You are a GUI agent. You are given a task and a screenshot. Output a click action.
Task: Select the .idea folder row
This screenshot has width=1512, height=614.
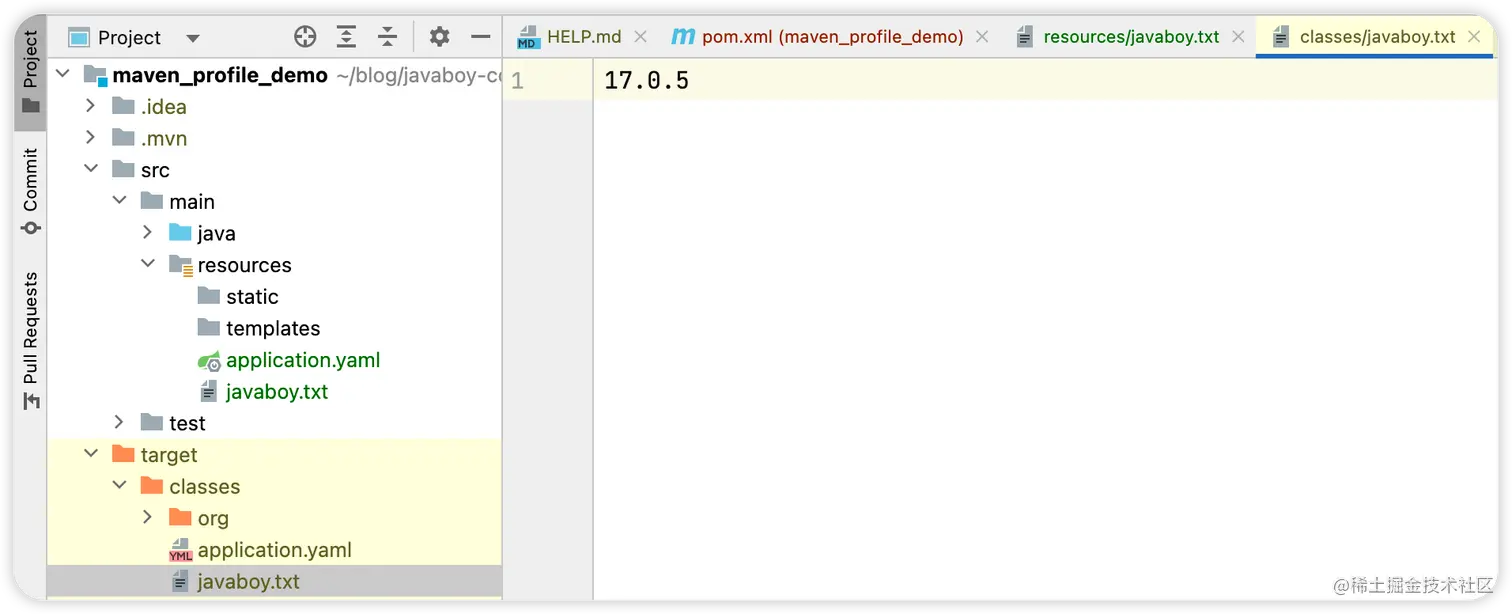274,106
